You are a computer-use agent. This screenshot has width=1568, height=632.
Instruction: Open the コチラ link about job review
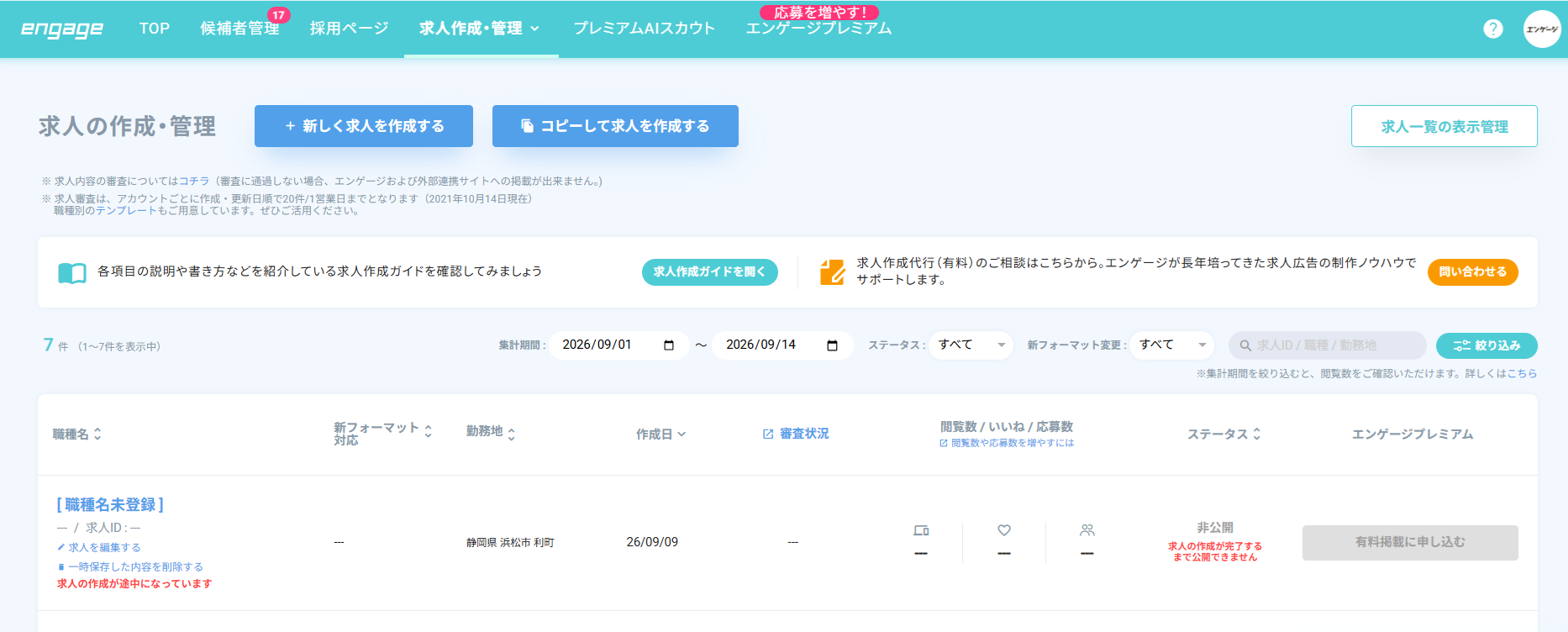point(194,181)
